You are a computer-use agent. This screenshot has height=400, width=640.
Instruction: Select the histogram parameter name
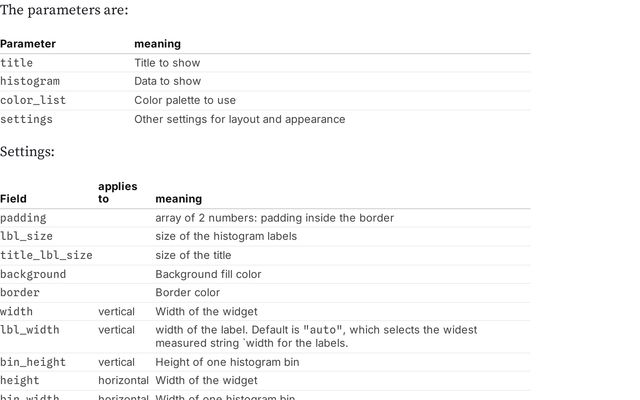(30, 81)
